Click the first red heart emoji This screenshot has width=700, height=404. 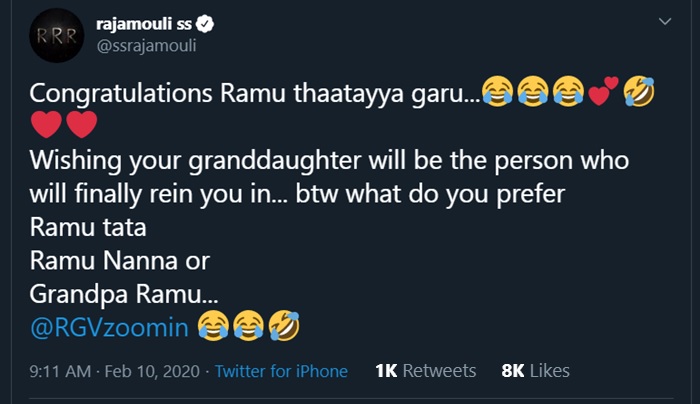46,126
